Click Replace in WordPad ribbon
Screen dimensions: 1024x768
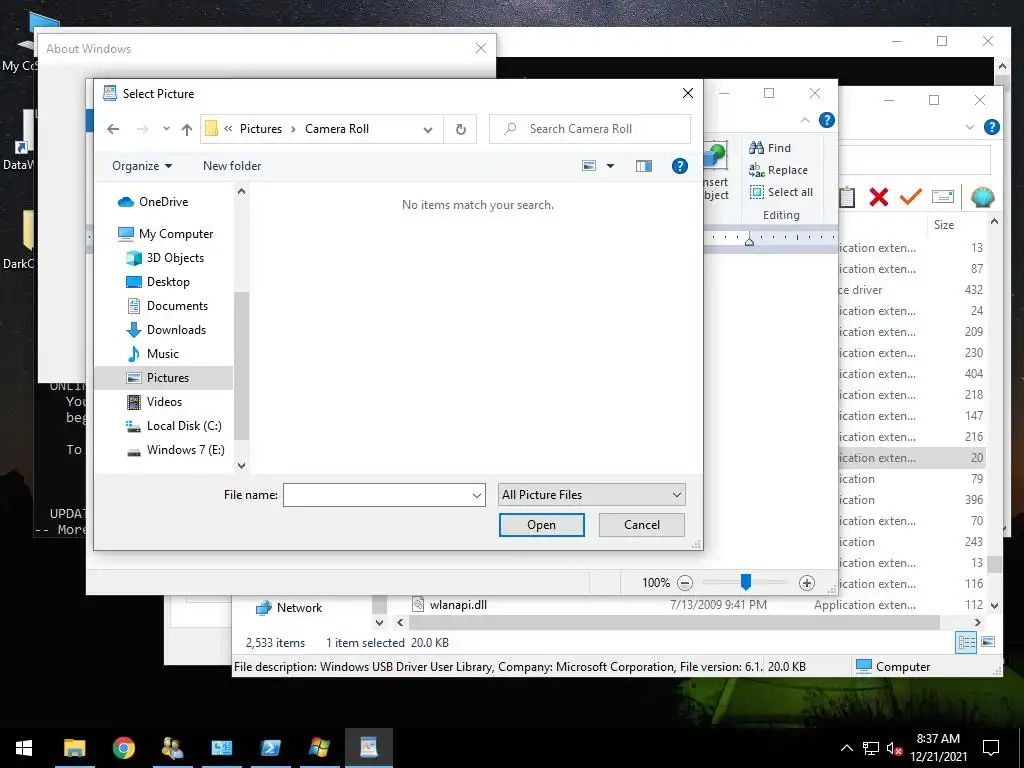point(778,170)
